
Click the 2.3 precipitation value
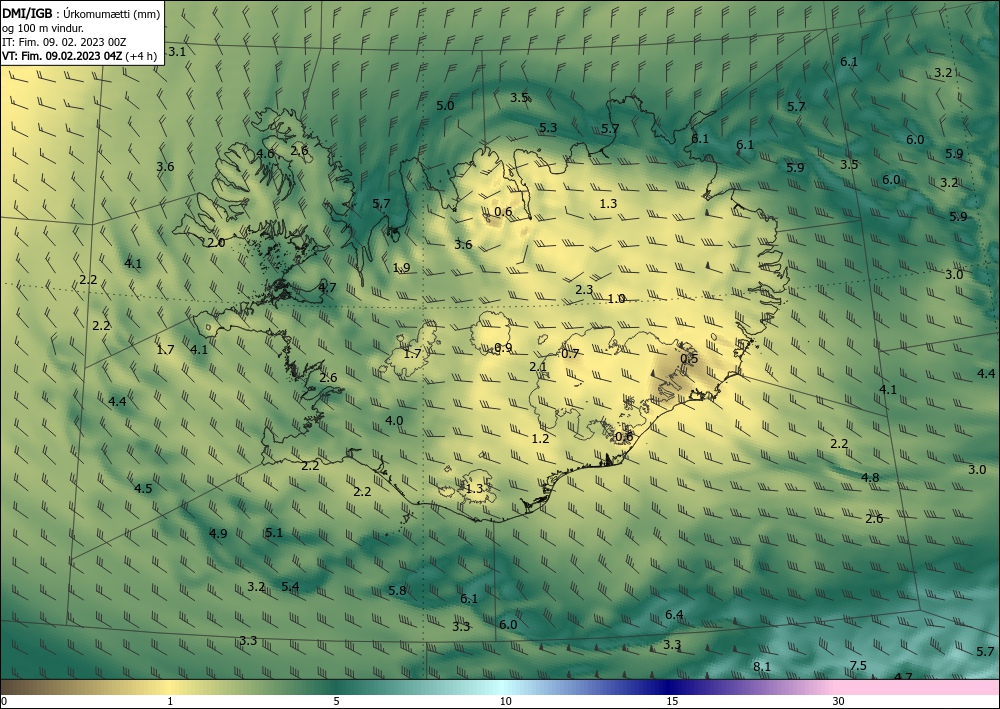point(584,289)
